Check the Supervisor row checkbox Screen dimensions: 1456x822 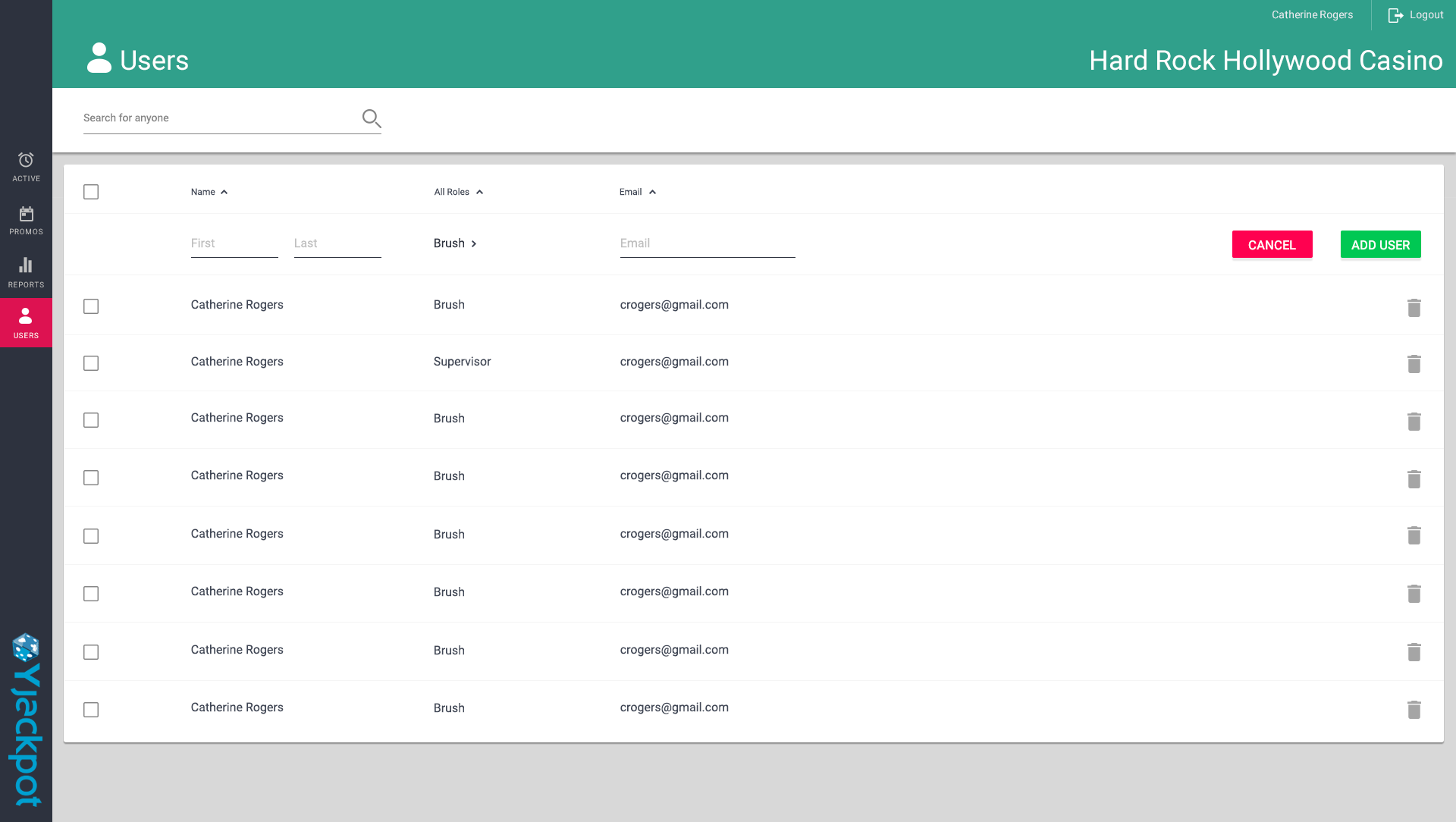pyautogui.click(x=91, y=363)
